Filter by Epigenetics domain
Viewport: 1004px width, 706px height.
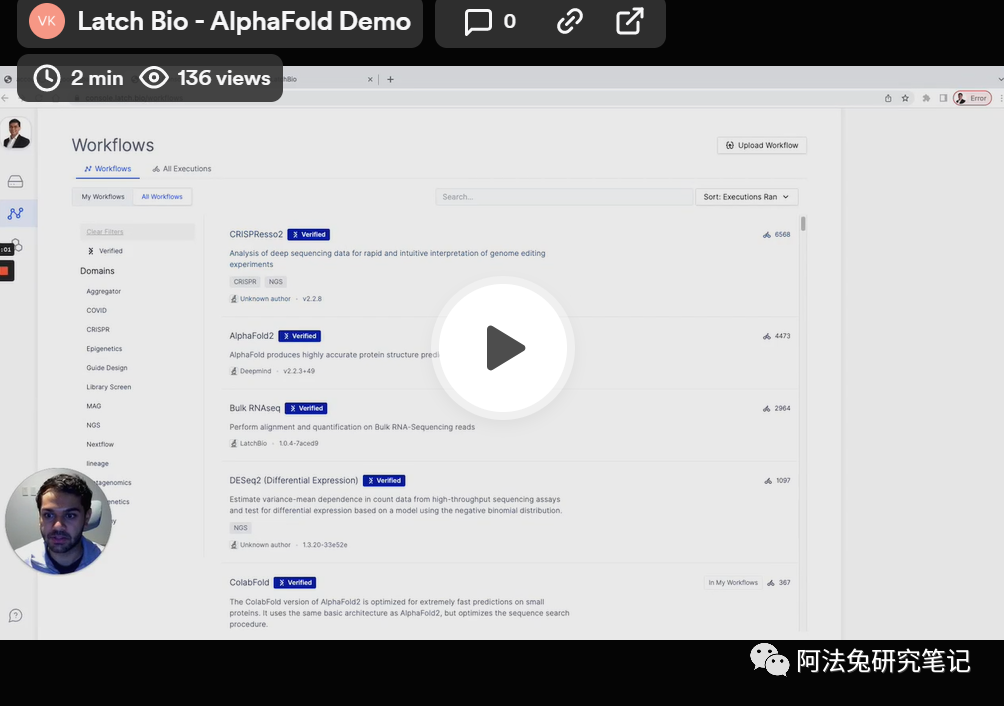[x=104, y=349]
